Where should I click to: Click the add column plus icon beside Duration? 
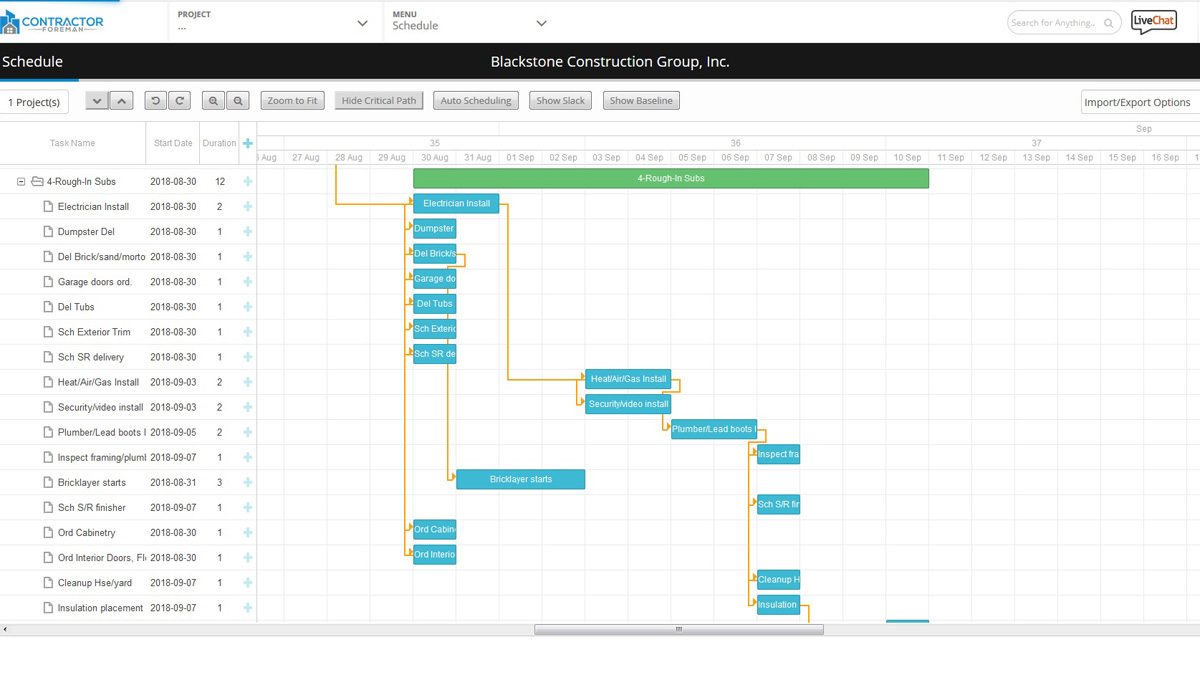(x=247, y=143)
